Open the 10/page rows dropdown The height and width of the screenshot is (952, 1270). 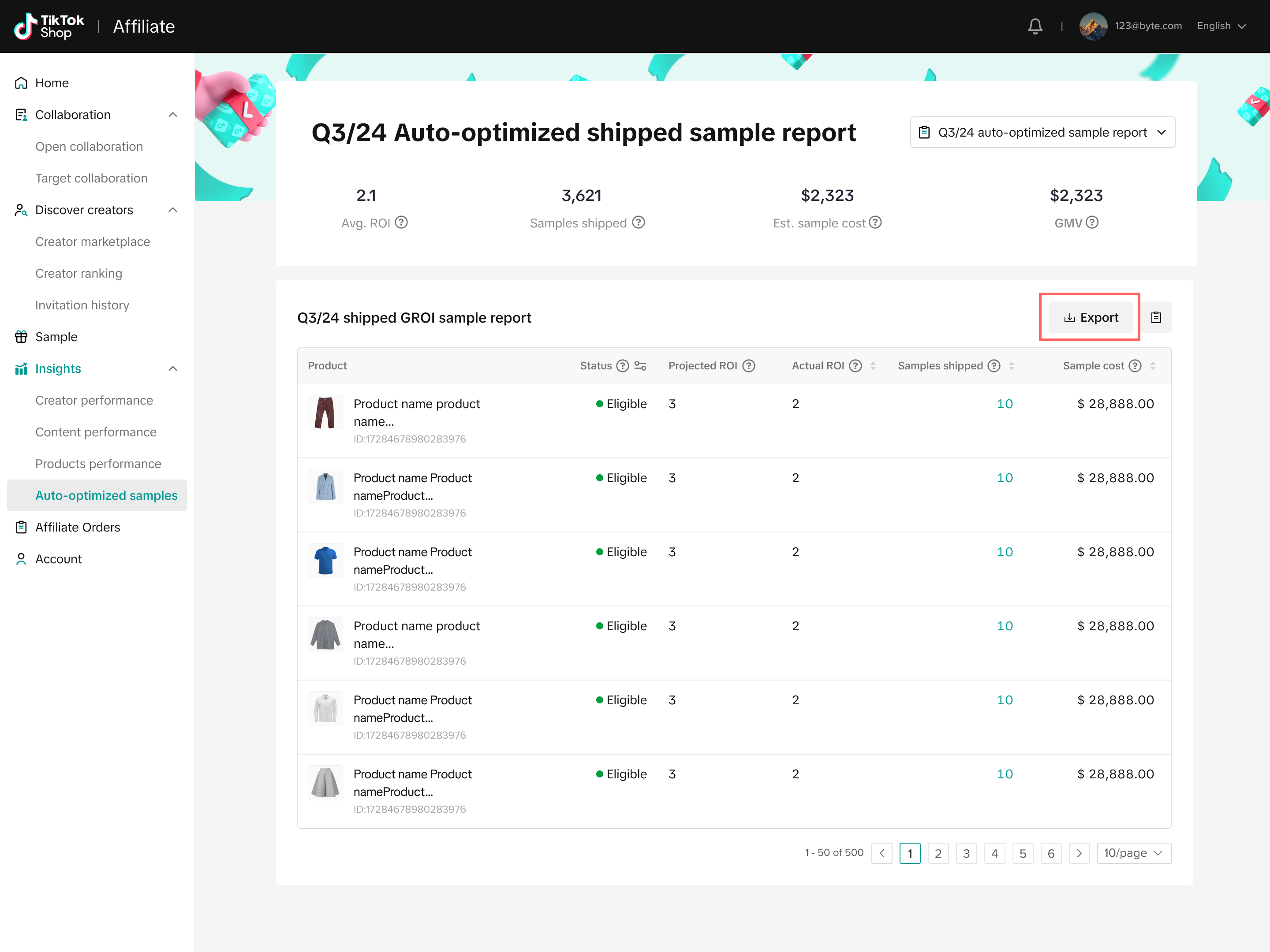(1133, 853)
